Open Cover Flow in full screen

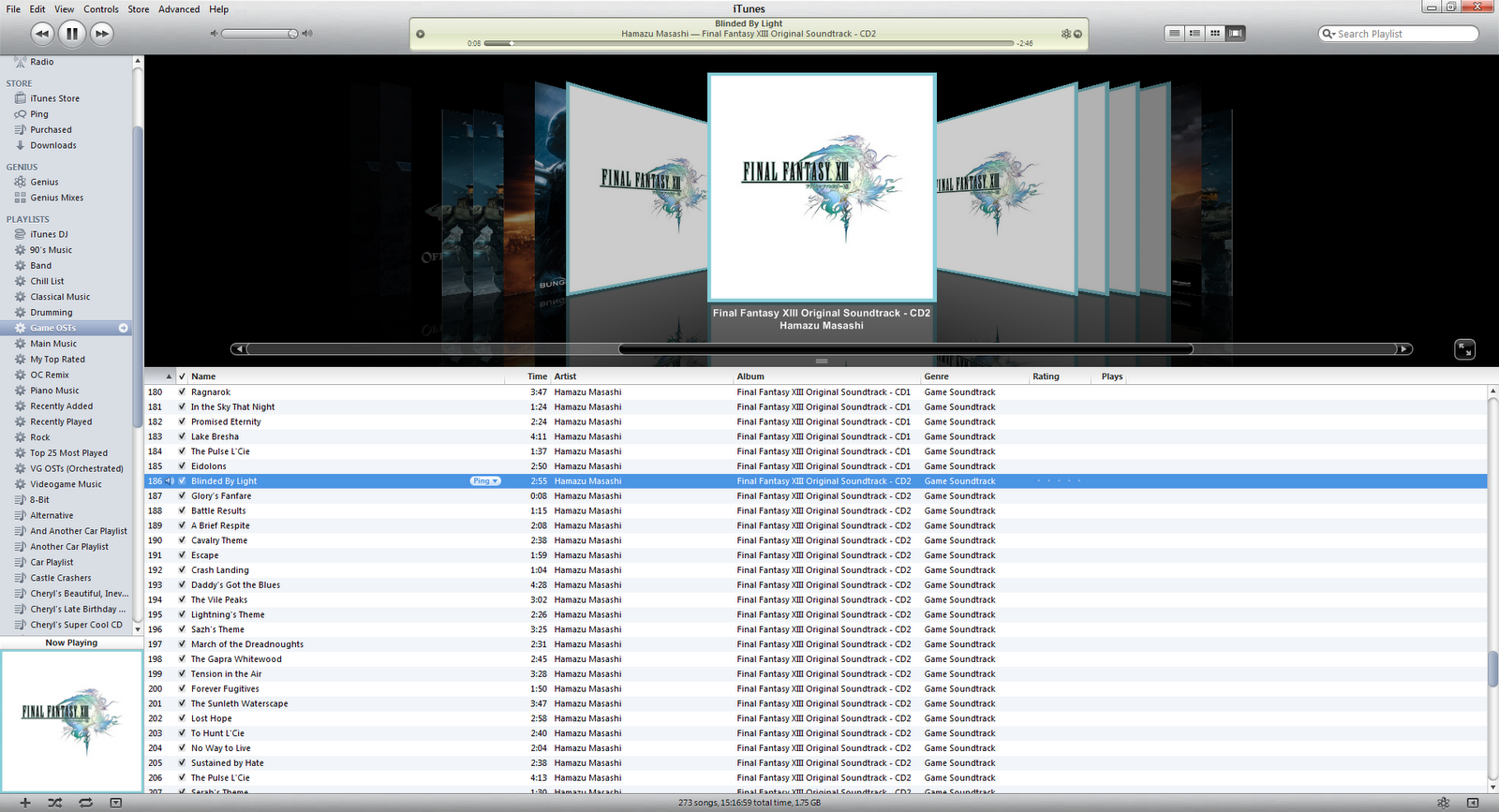click(x=1464, y=349)
